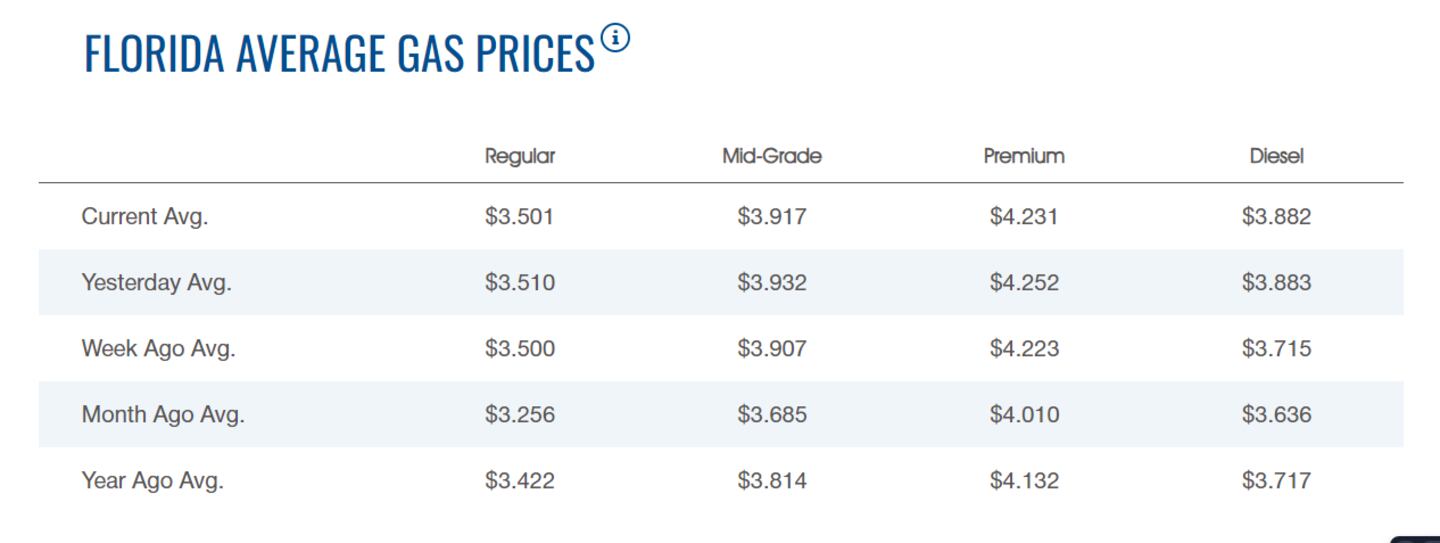
Task: Select the month-ago Premium price $4.010
Action: (x=1024, y=415)
